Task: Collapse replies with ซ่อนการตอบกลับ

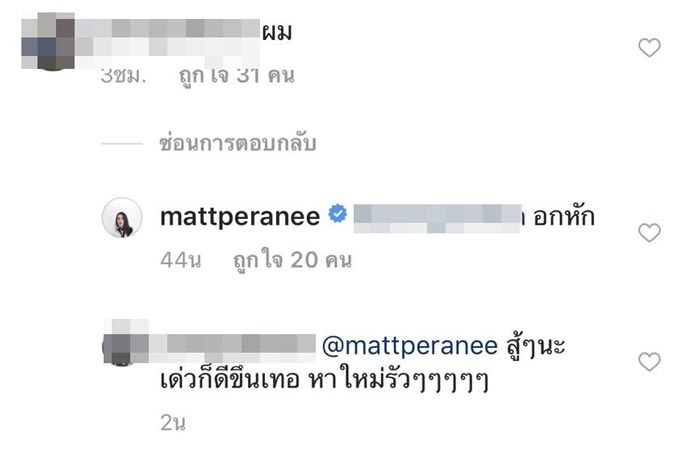Action: 238,143
